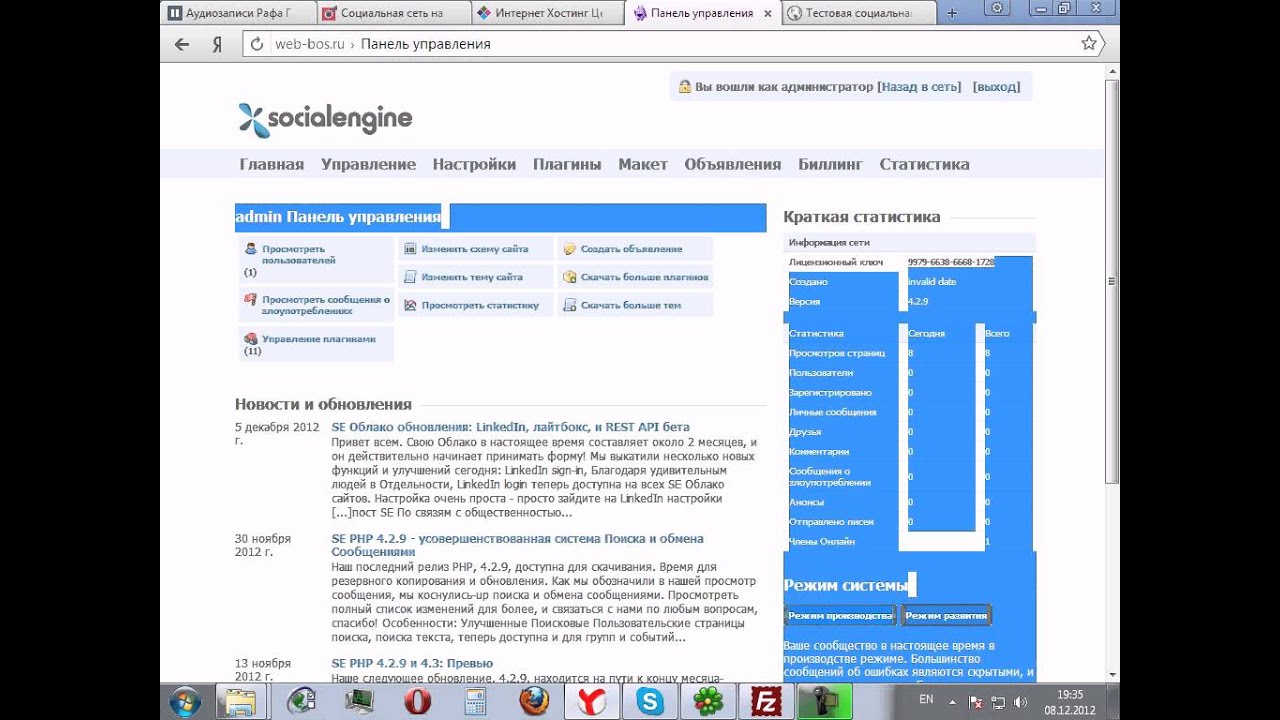Click the clock showing 19:35
Screen dimensions: 1280x720
(1070, 694)
